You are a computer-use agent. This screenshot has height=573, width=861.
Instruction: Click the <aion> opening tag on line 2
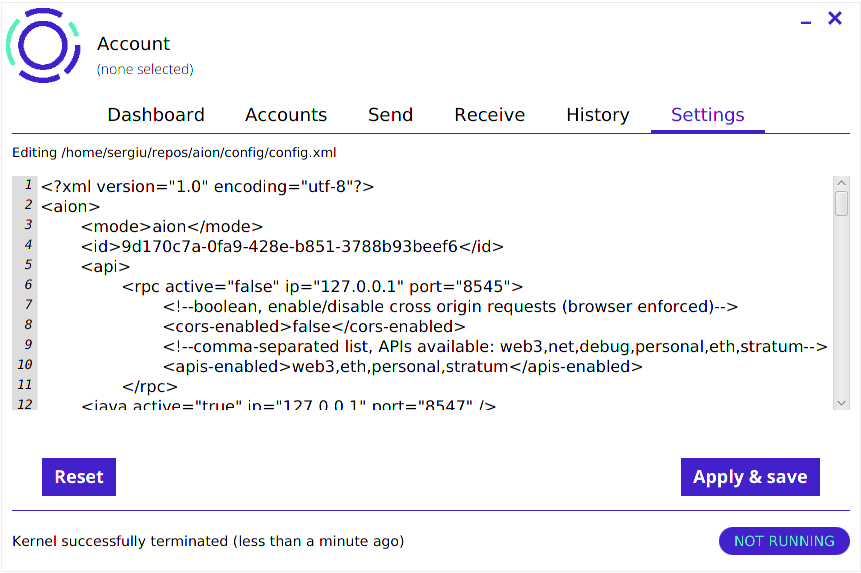70,206
